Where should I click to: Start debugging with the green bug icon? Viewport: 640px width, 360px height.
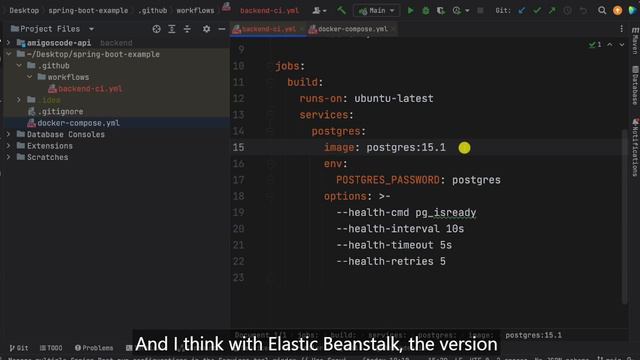tap(426, 11)
